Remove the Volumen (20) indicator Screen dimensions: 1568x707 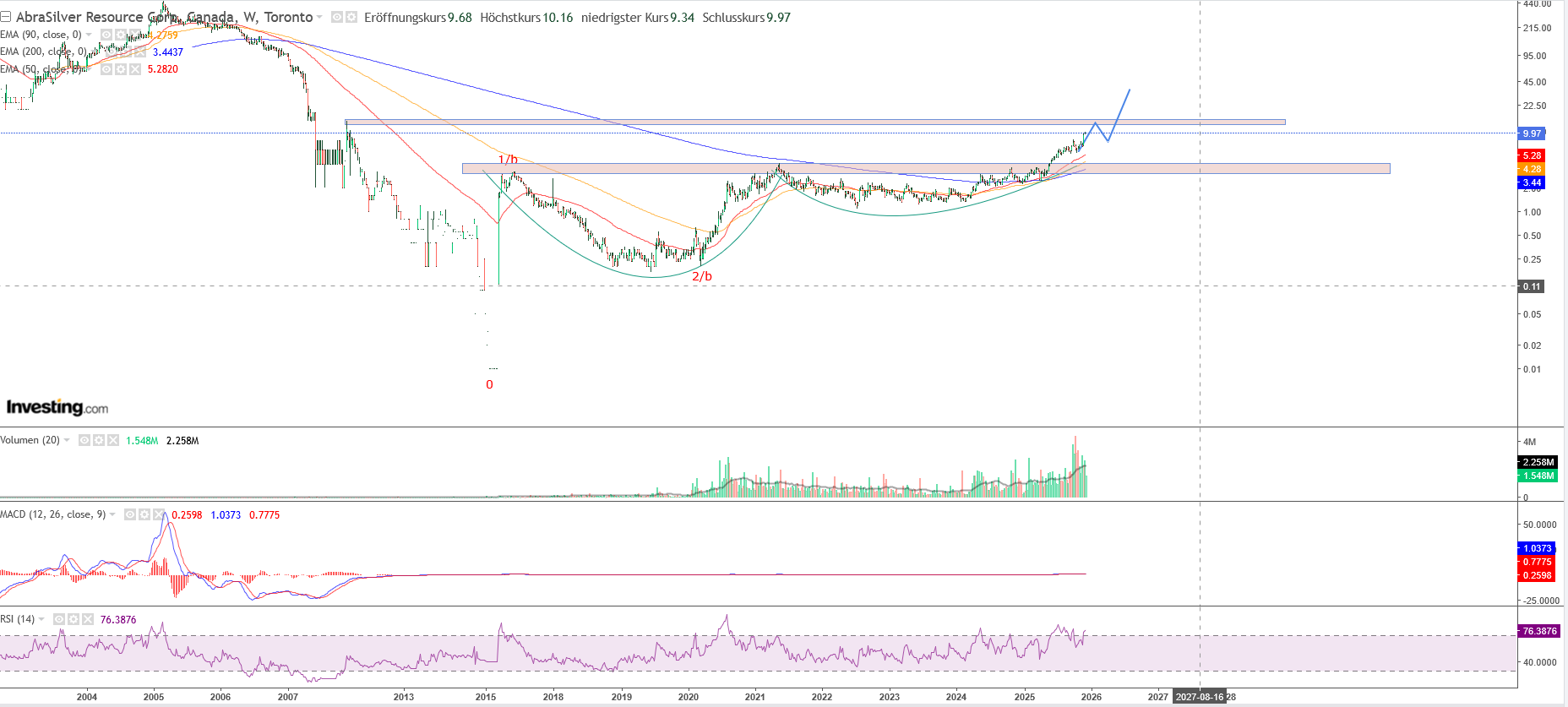click(x=113, y=440)
